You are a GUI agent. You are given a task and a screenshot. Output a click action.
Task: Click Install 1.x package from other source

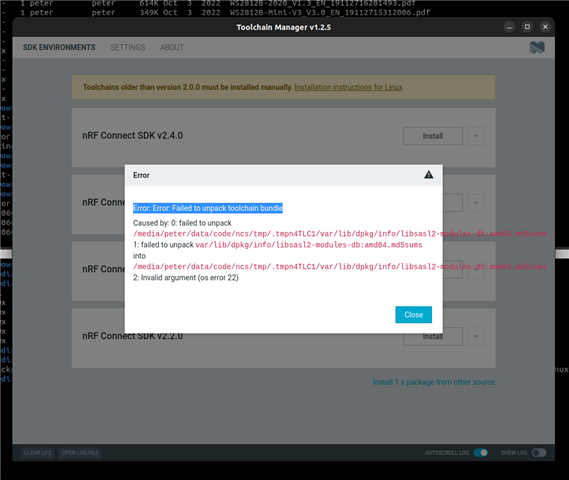coord(434,382)
